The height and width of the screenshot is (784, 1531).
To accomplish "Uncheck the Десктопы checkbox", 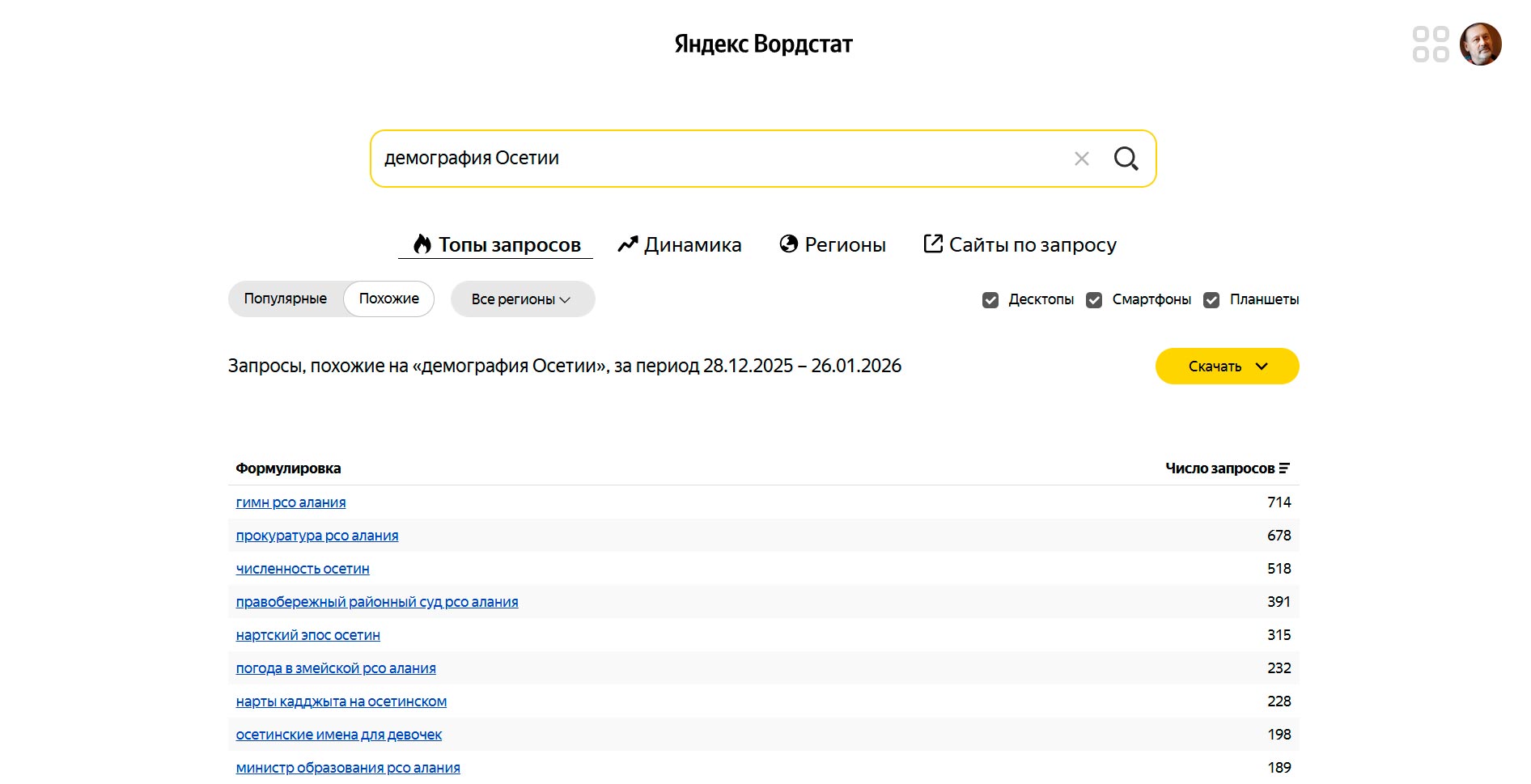I will pos(990,300).
